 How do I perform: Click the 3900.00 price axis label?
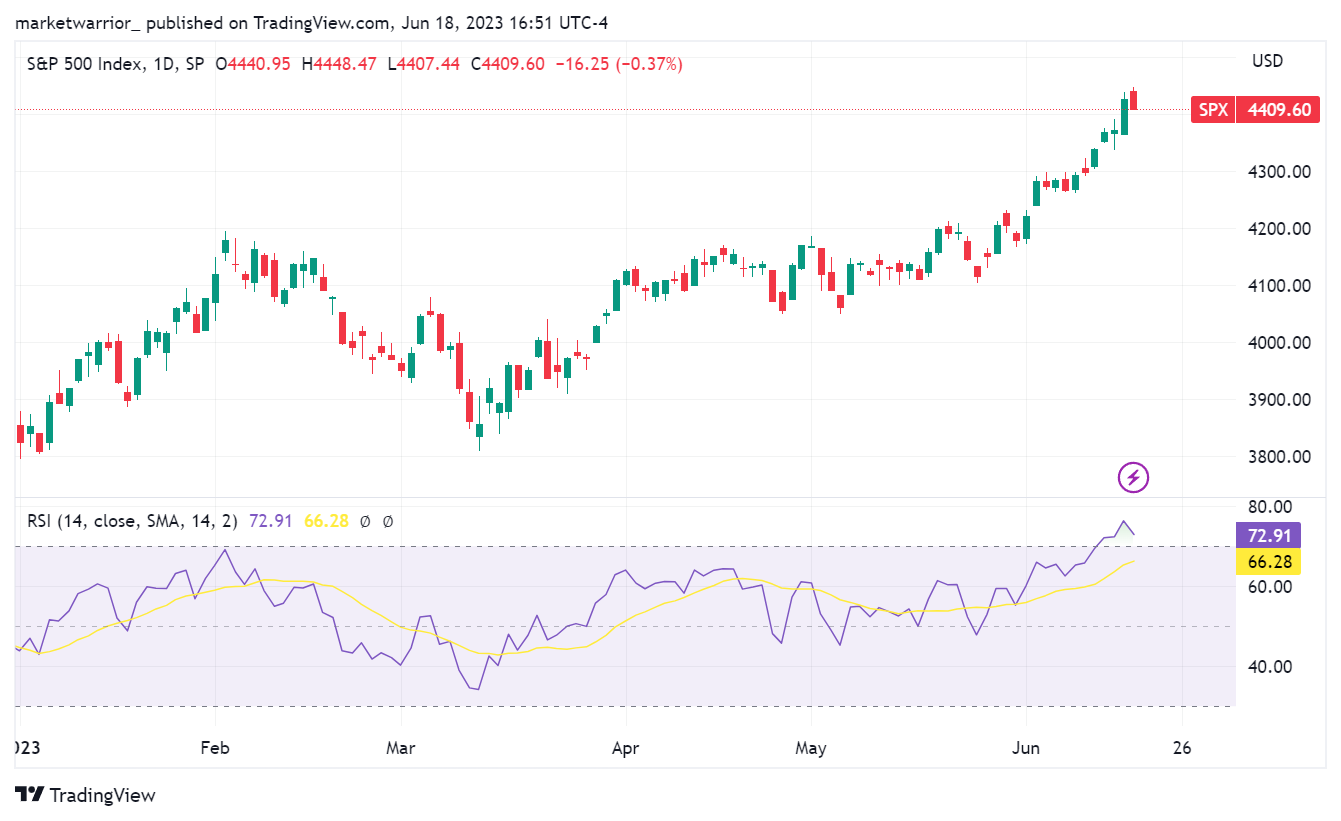[x=1279, y=400]
